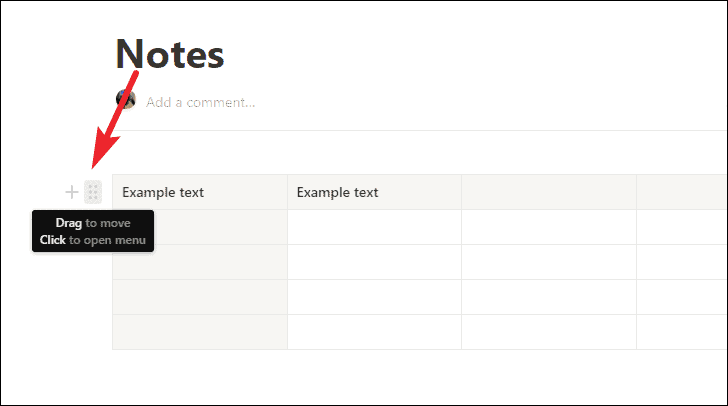Screen dimensions: 728x406
Task: Select first header cell with "Example text"
Action: click(x=200, y=192)
